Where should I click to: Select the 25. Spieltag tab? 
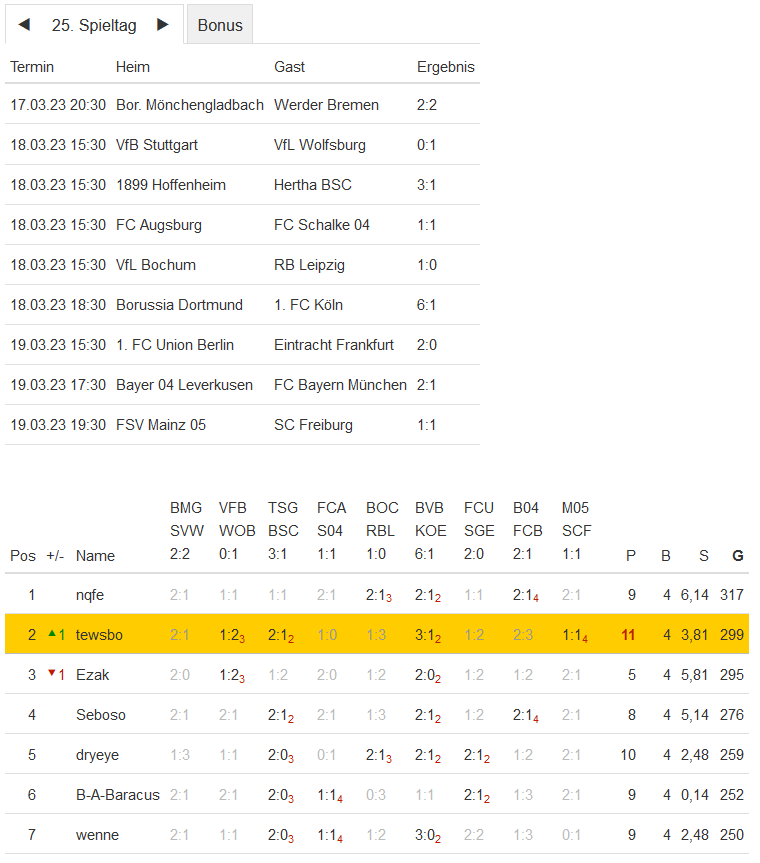coord(94,26)
